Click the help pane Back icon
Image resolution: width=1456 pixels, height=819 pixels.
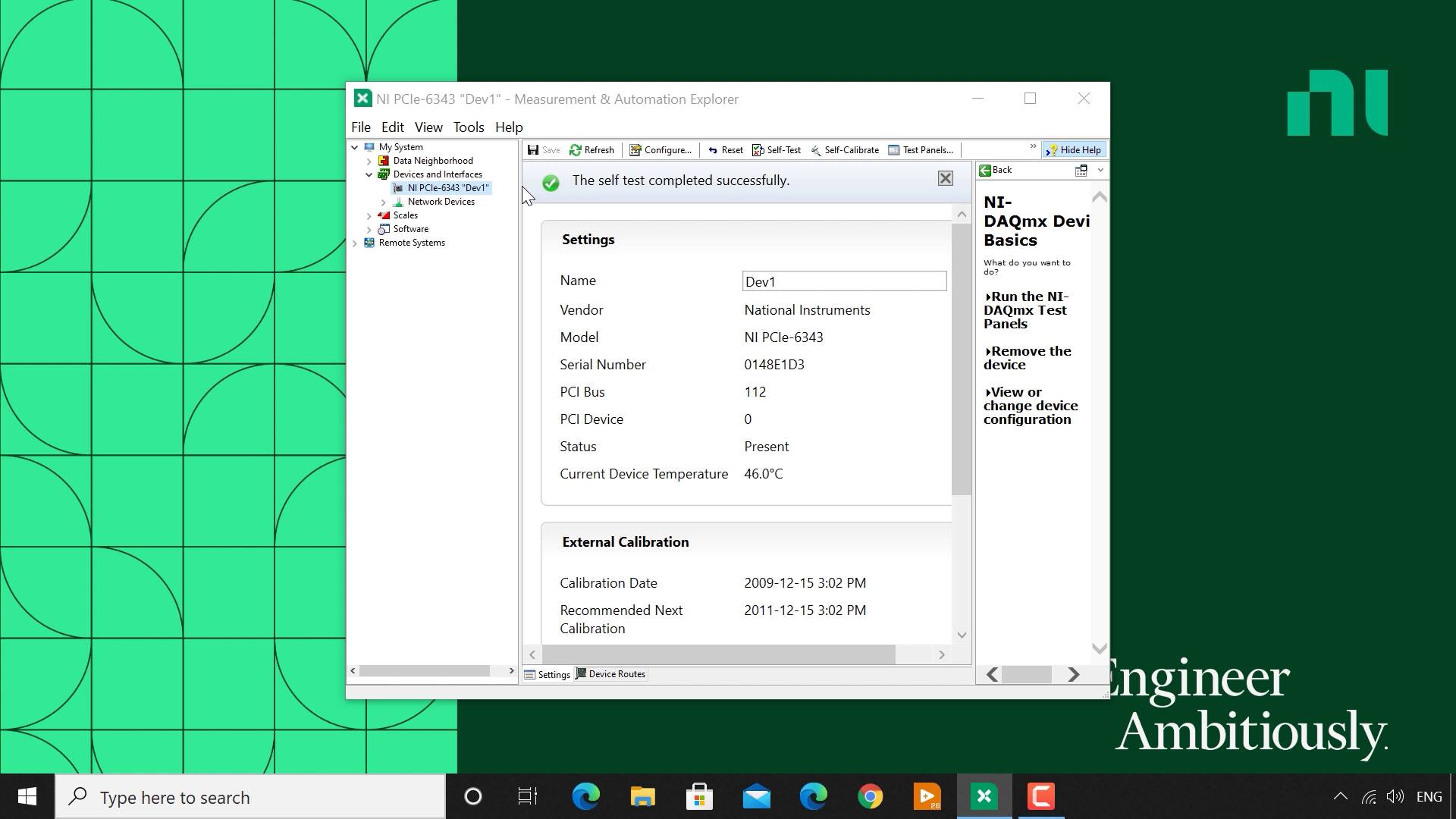click(x=985, y=171)
